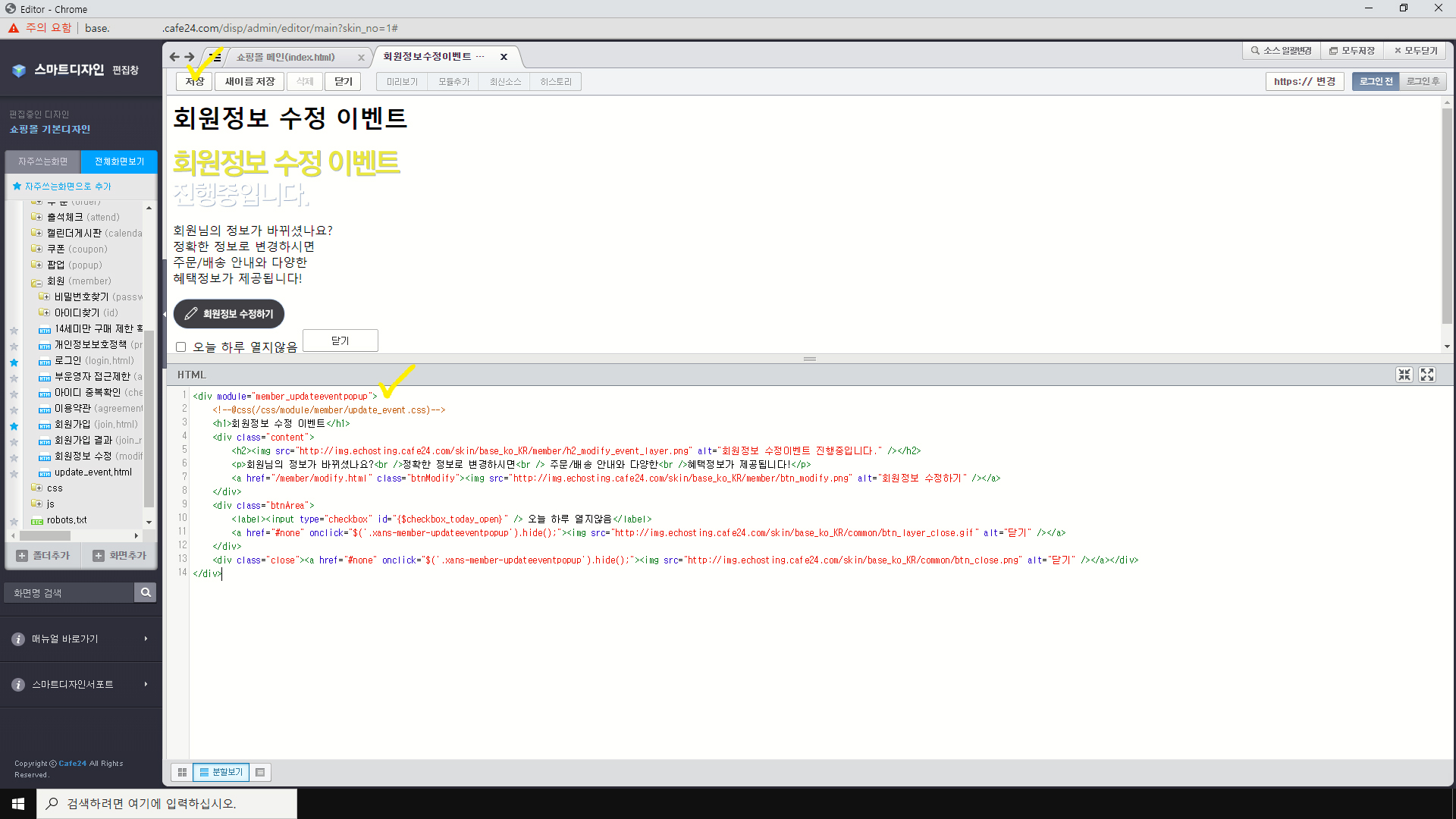Switch to the 자주쓰는화면 tab
Viewport: 1456px width, 819px height.
tap(43, 162)
